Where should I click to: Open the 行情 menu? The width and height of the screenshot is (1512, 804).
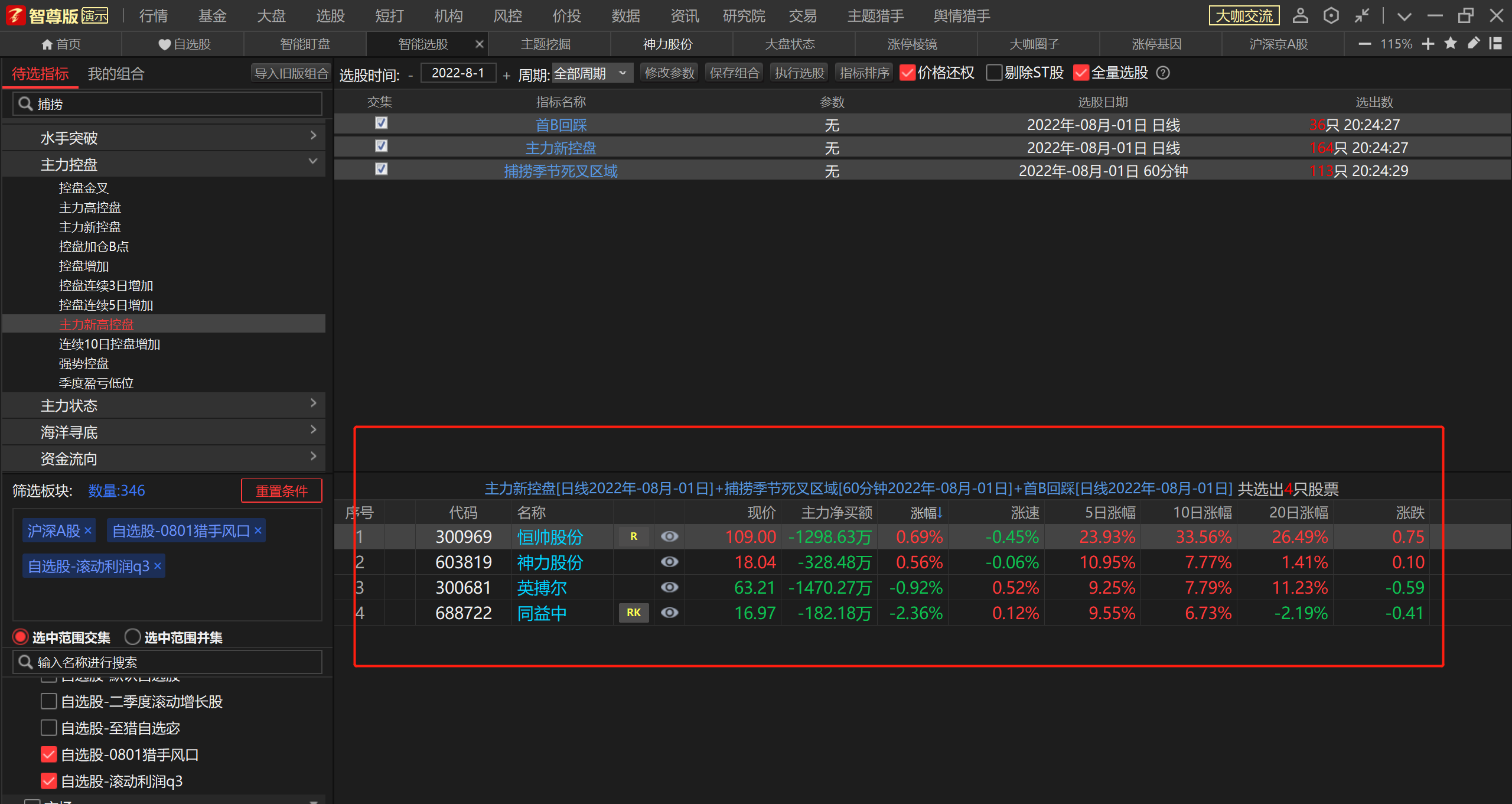point(154,16)
